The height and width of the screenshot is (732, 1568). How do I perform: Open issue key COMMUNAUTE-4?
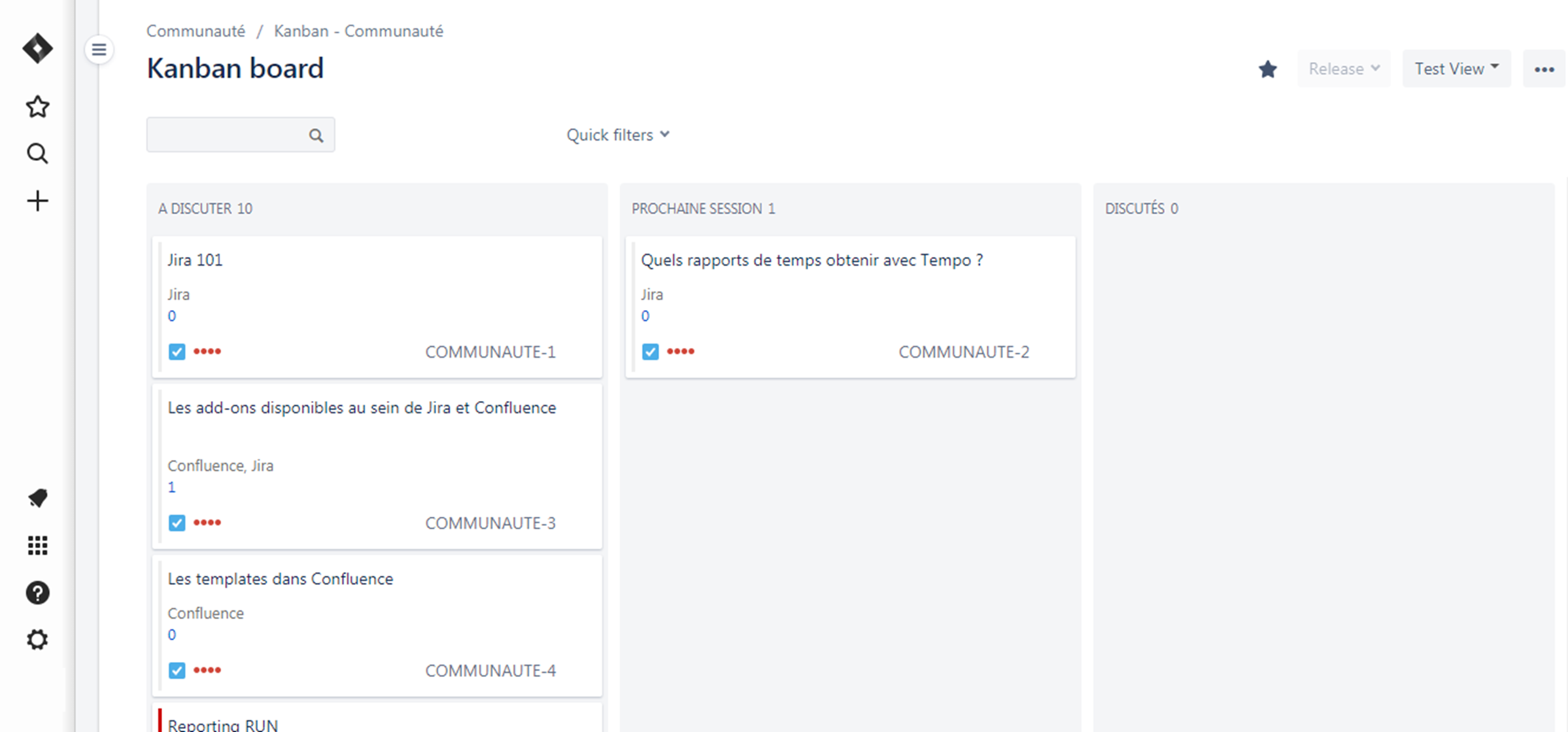click(490, 671)
